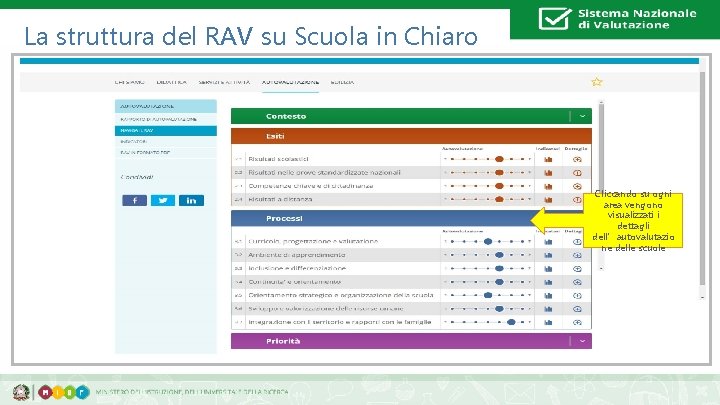This screenshot has height=405, width=720.
Task: Mark the school as favorite with star
Action: click(596, 82)
